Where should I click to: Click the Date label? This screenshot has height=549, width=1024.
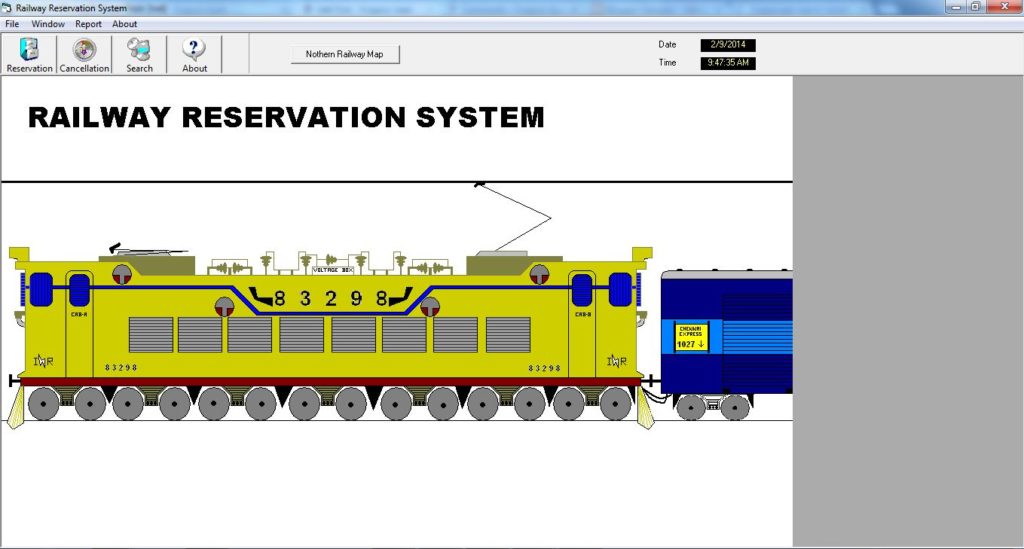coord(667,44)
